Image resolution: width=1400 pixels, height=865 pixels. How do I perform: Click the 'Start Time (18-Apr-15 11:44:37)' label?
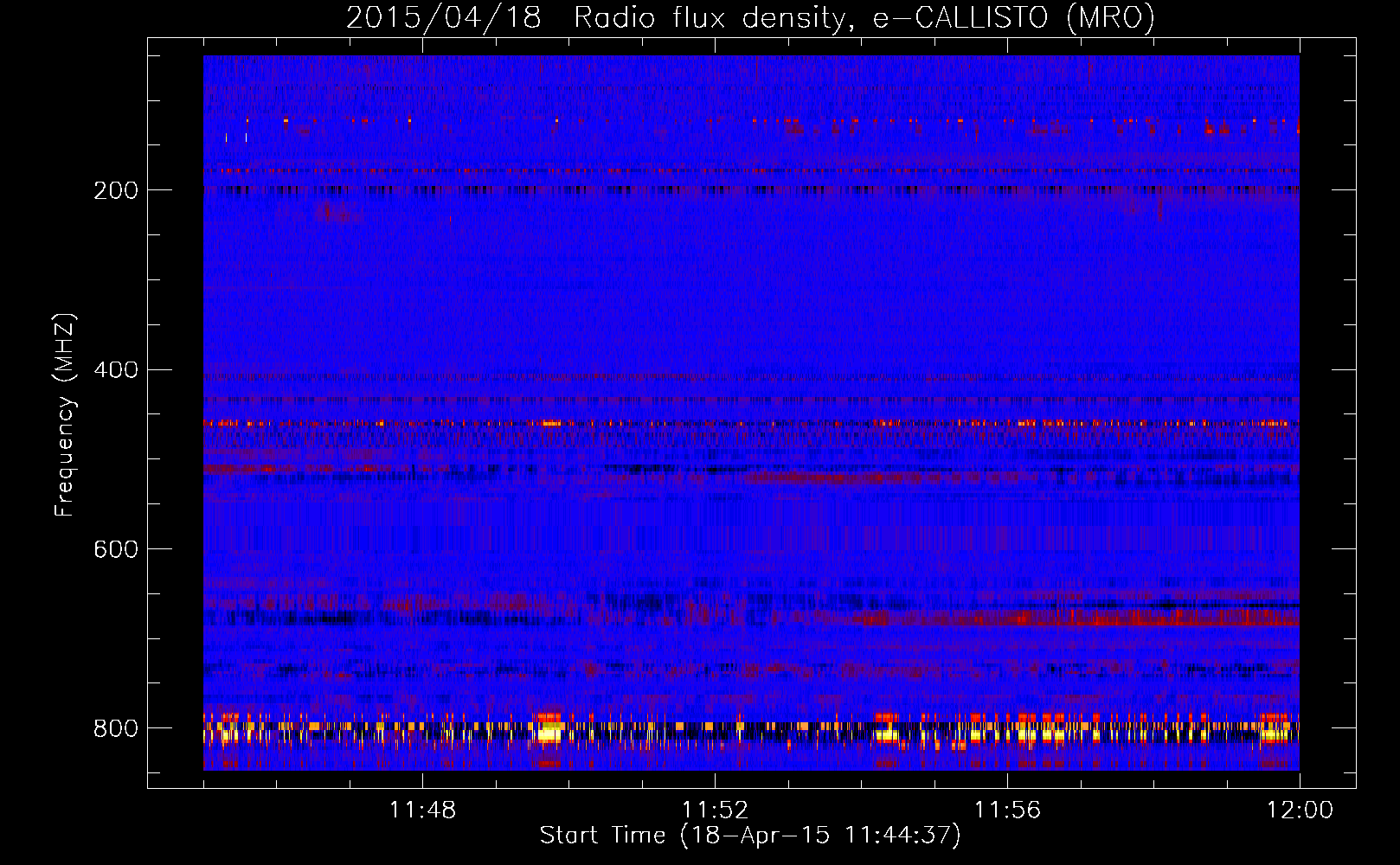coord(750,836)
